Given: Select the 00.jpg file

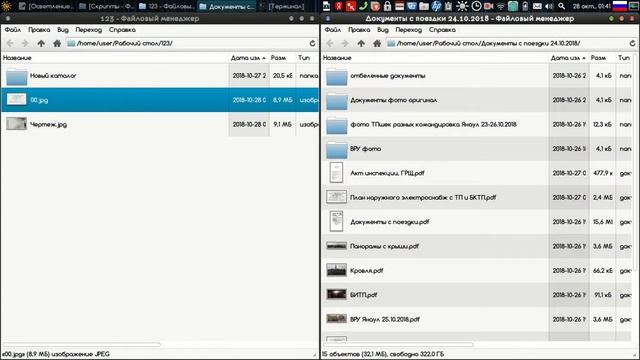Looking at the screenshot, I should (x=160, y=100).
